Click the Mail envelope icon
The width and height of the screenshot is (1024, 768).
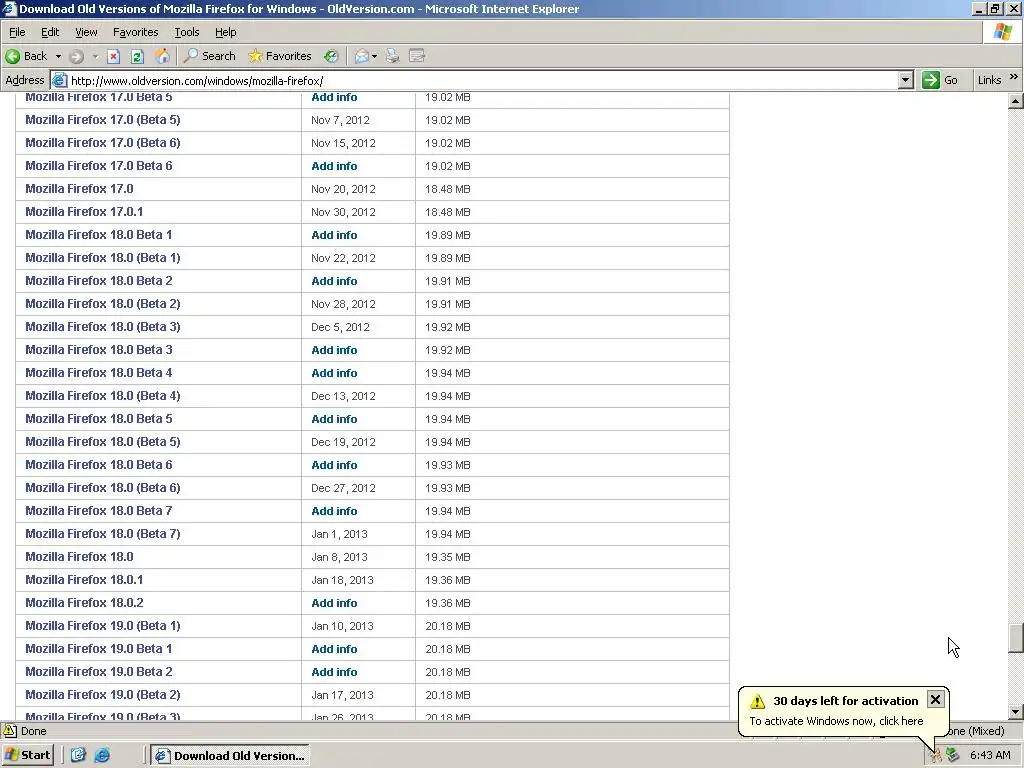click(362, 56)
